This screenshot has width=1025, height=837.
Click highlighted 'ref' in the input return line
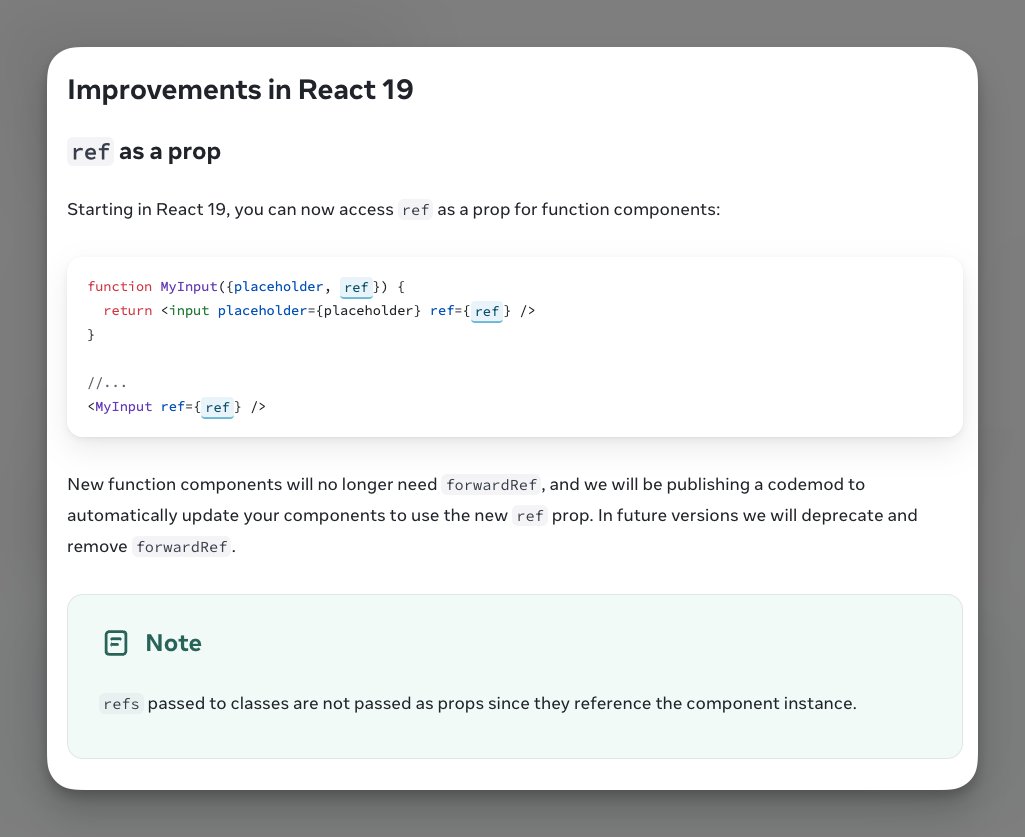(486, 311)
